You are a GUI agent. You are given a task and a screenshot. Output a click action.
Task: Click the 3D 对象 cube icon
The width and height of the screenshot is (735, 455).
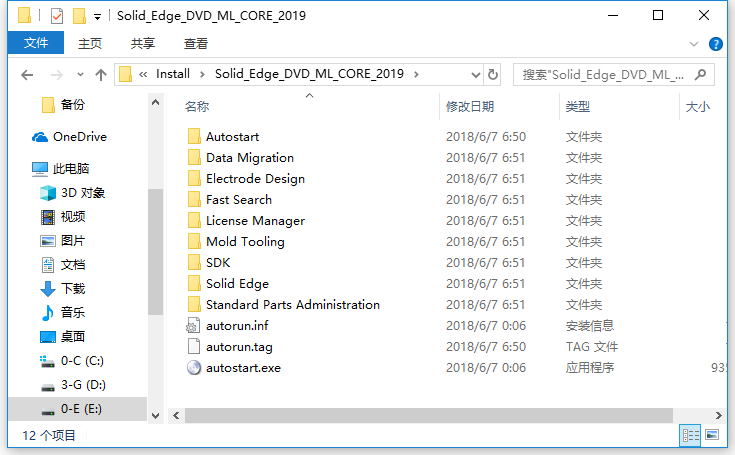coord(48,193)
